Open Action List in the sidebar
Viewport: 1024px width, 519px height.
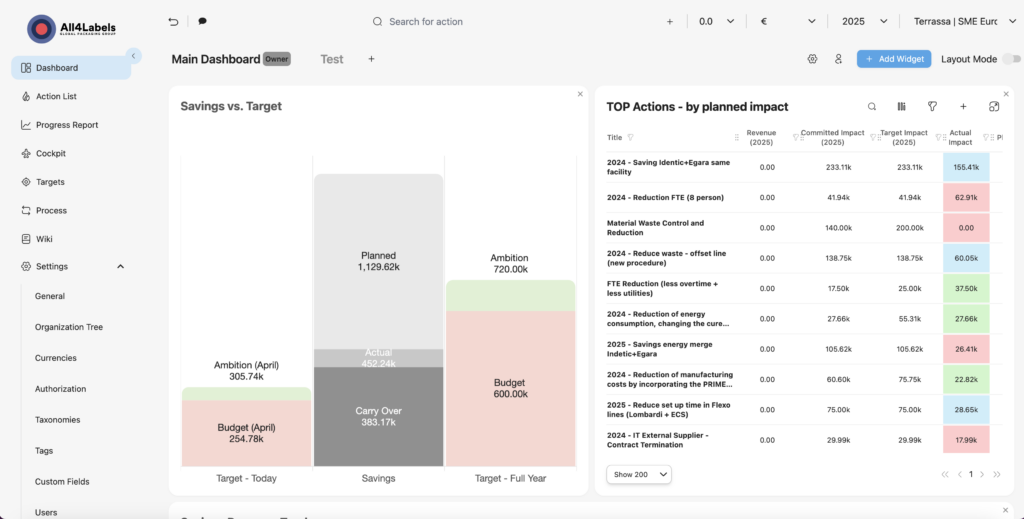56,97
